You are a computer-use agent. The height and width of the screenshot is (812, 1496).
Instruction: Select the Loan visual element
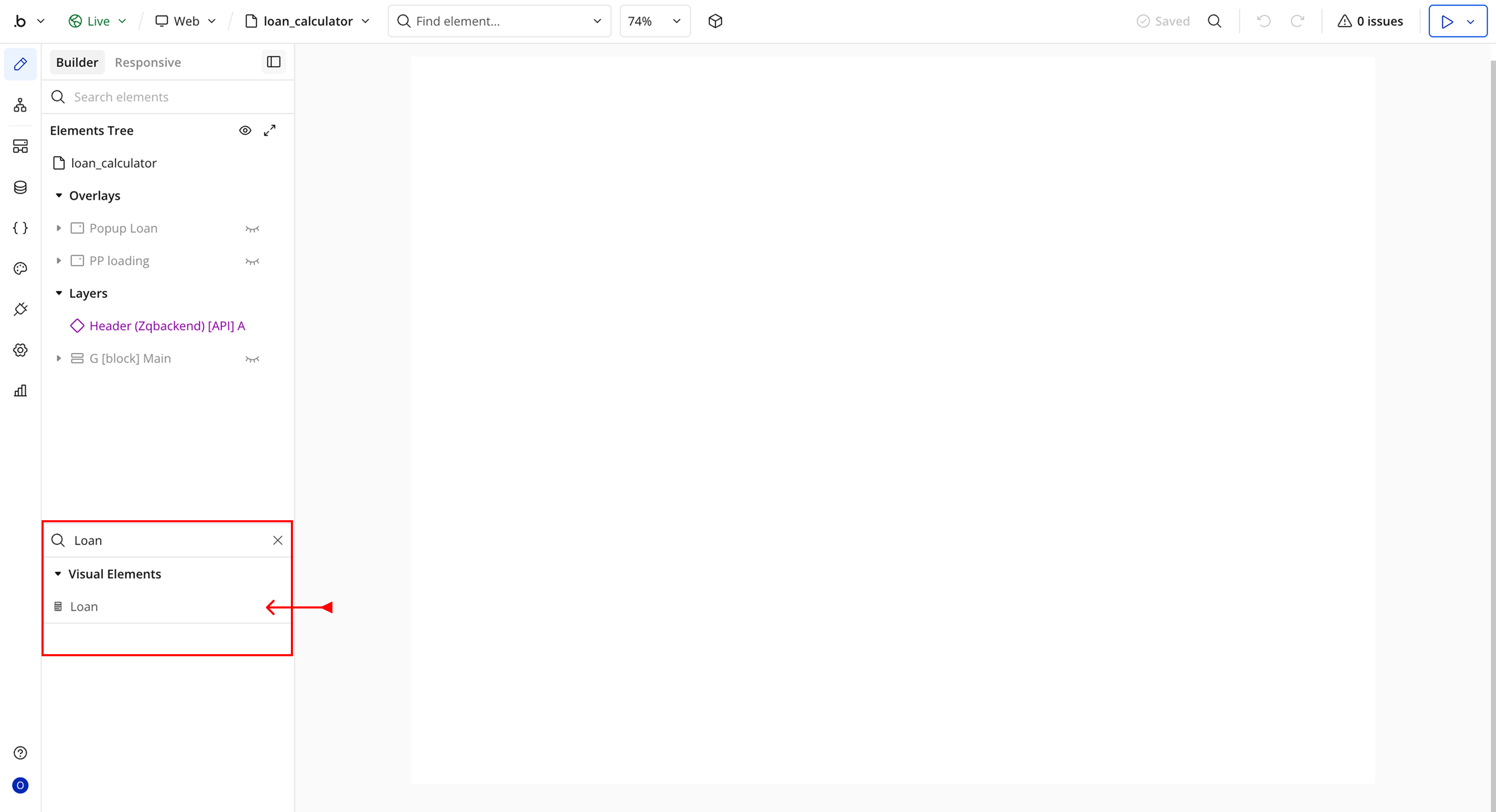pyautogui.click(x=84, y=606)
